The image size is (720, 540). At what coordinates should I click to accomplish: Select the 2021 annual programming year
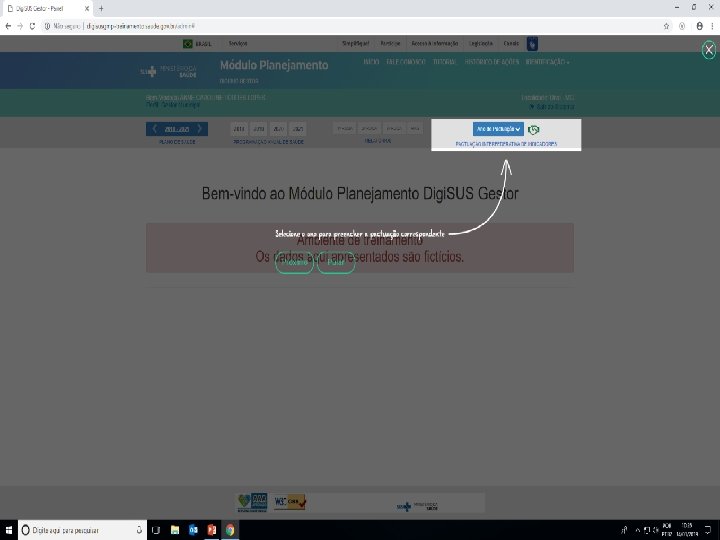coord(298,129)
